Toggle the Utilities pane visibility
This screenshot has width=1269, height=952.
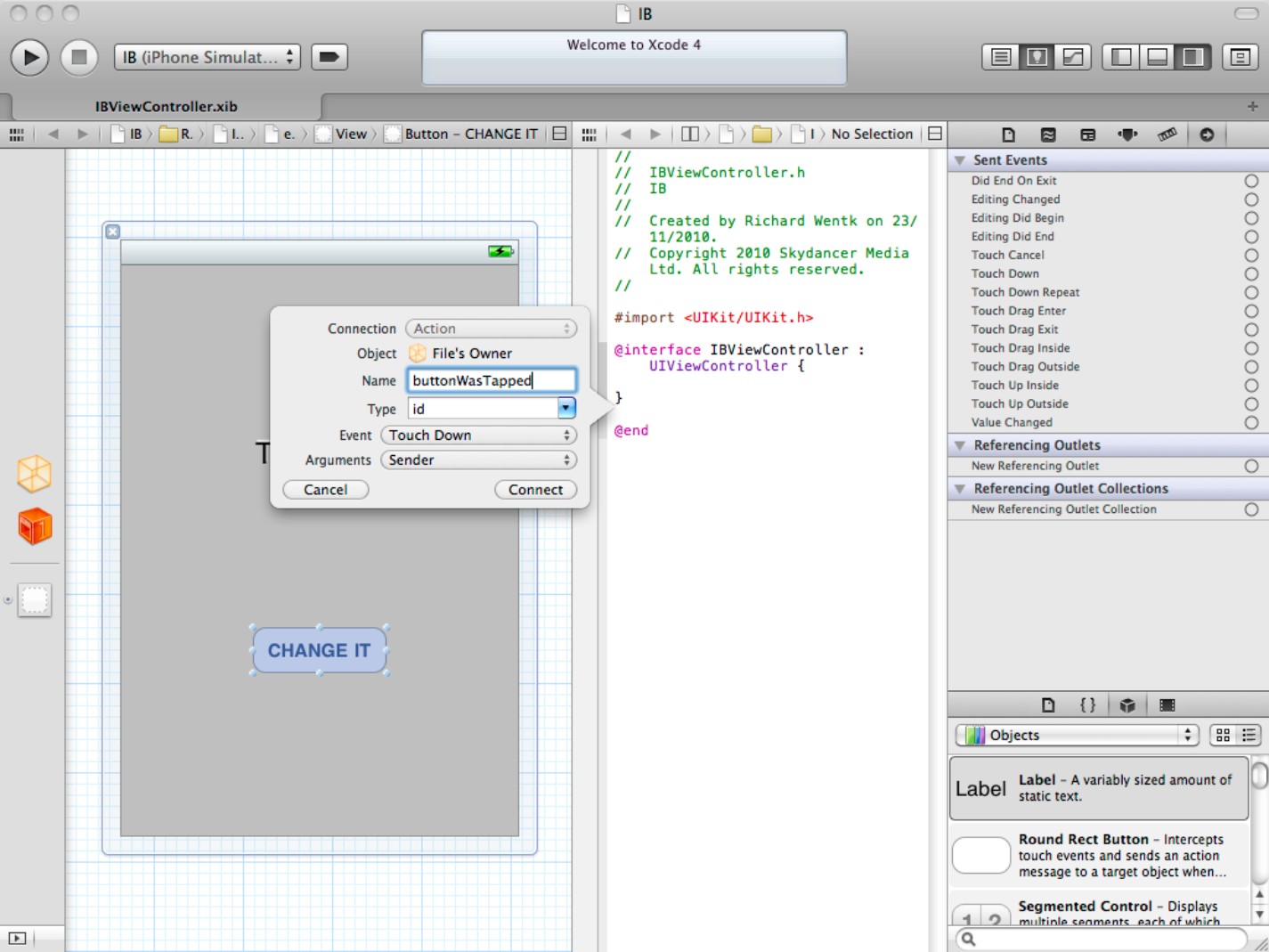(x=1192, y=57)
